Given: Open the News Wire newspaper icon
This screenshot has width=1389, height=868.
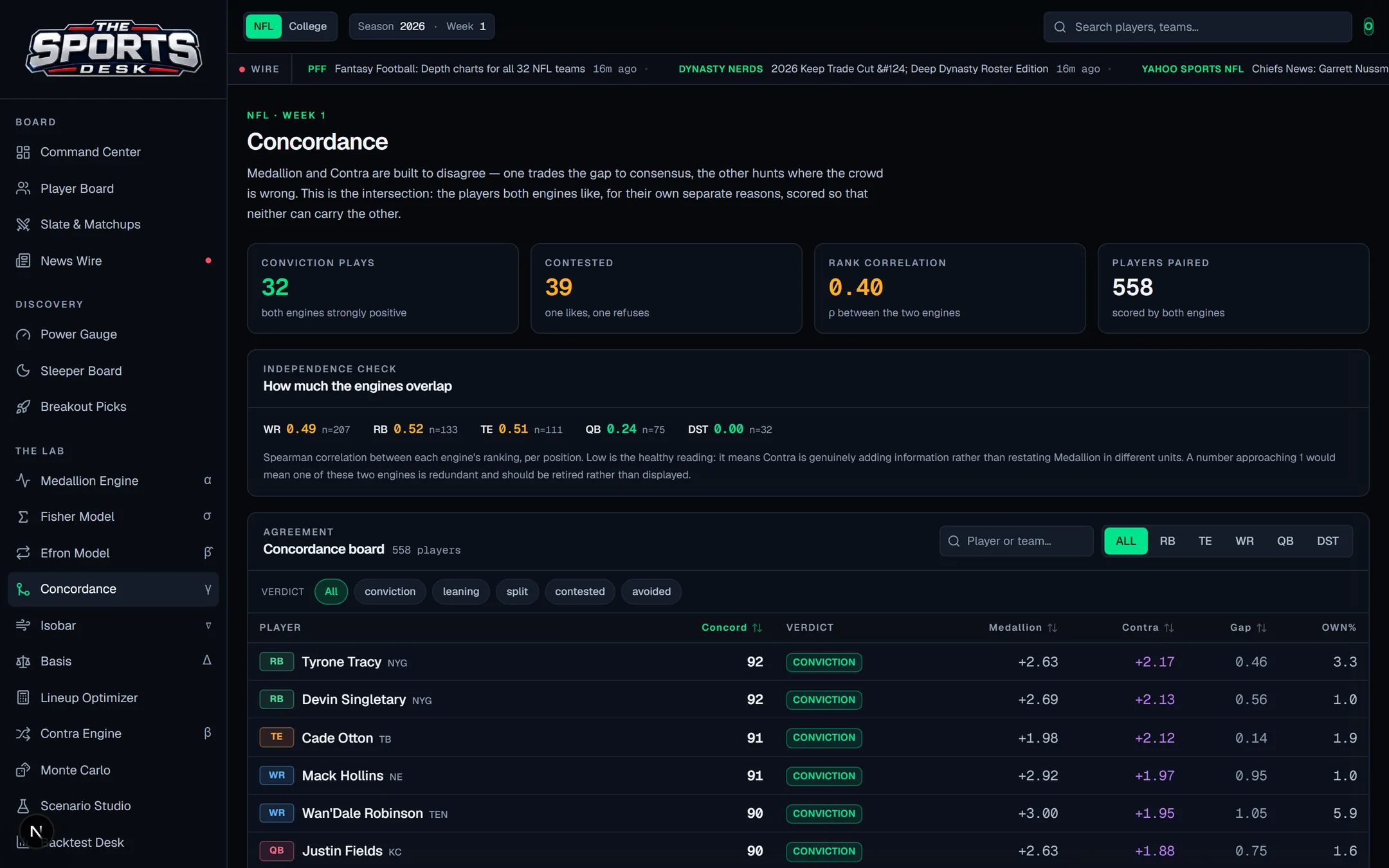Looking at the screenshot, I should tap(23, 261).
